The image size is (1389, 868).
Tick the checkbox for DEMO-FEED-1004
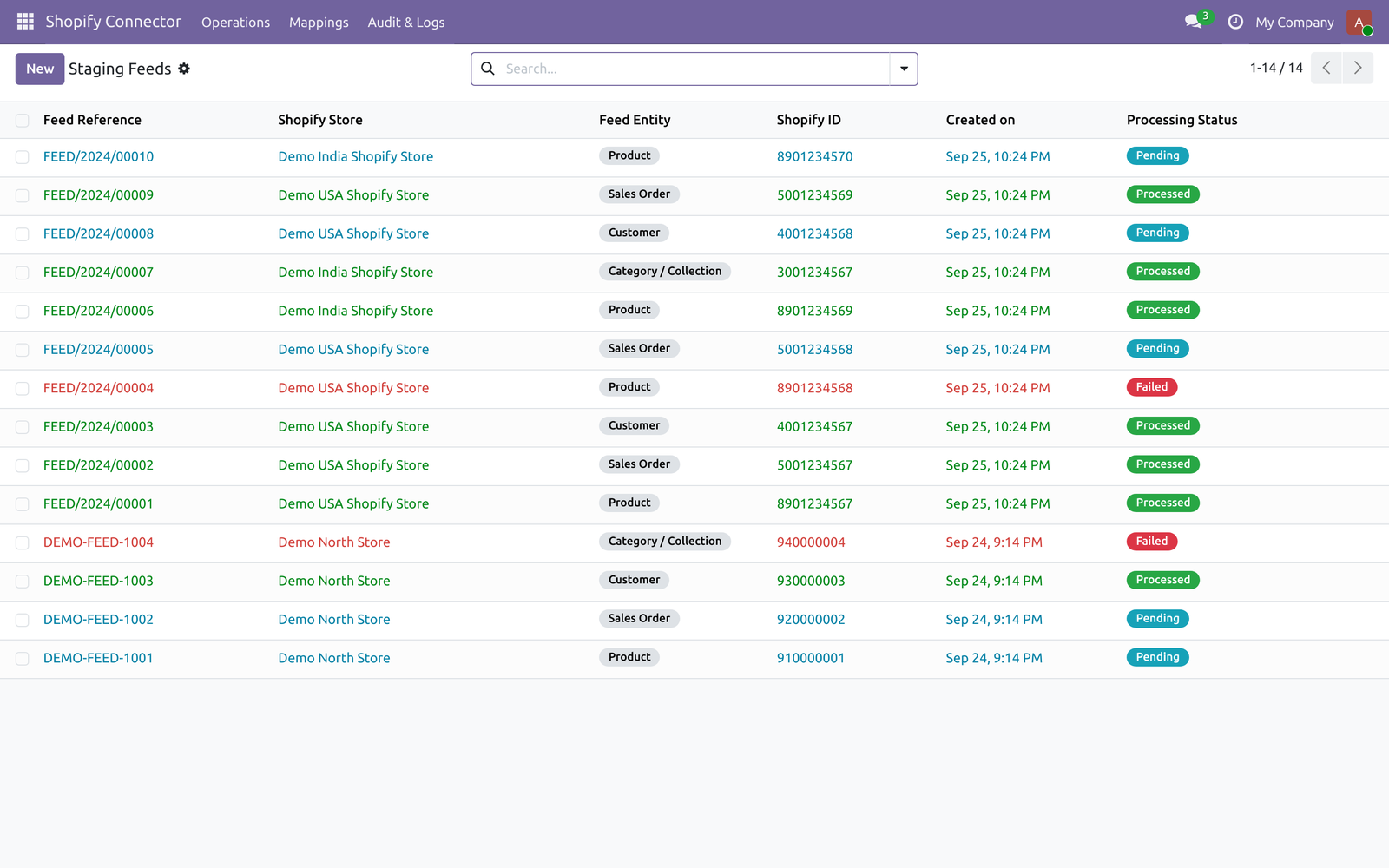tap(23, 543)
